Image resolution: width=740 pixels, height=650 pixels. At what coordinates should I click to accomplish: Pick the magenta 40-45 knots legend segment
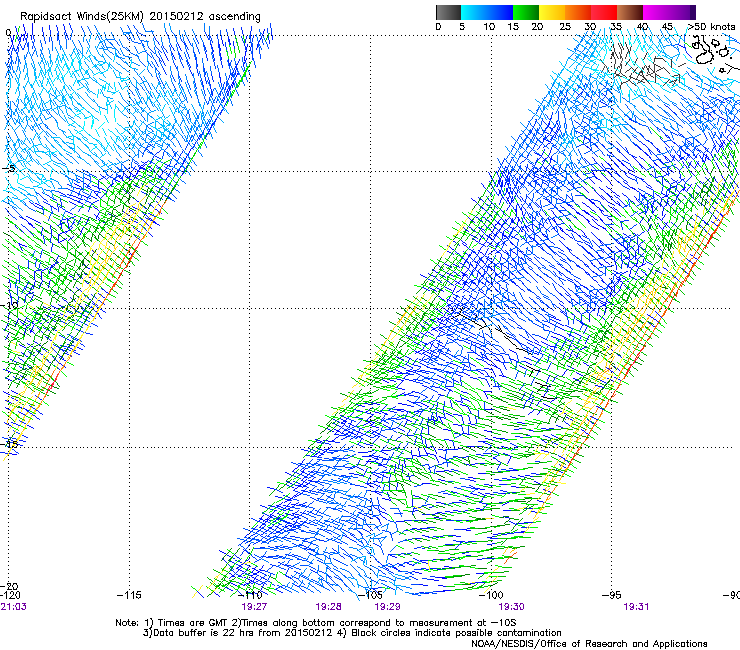(656, 12)
